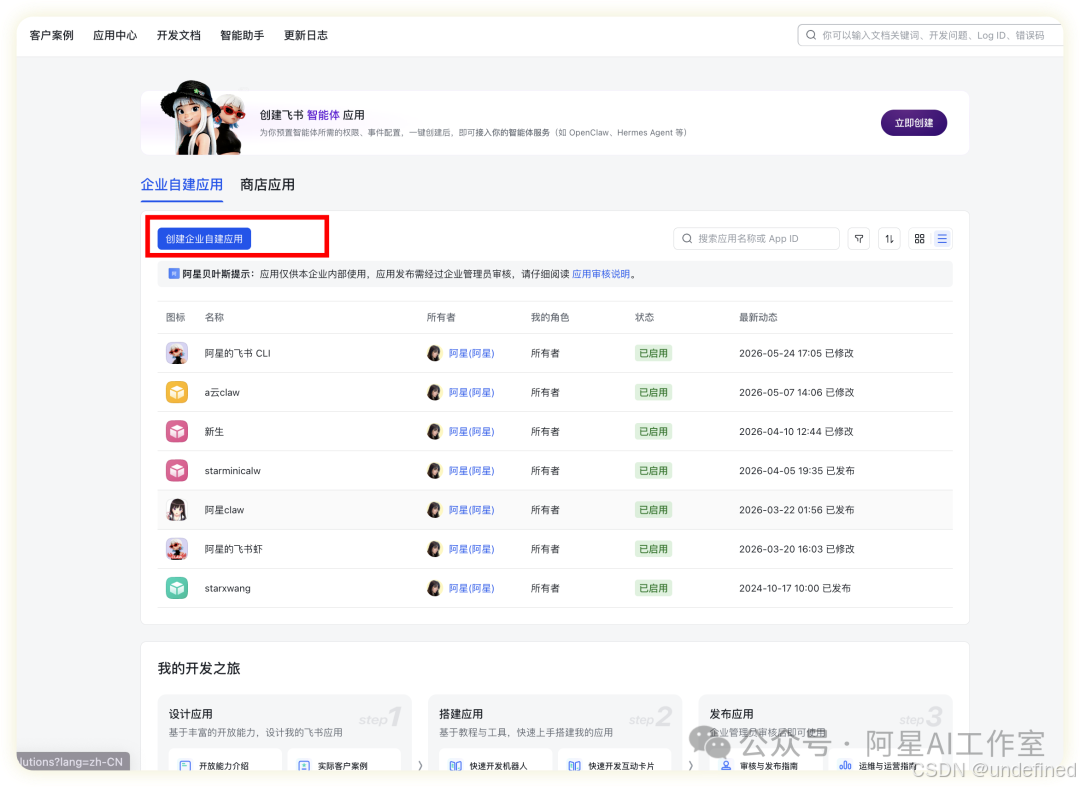This screenshot has width=1080, height=787.
Task: Switch to the 企业自建应用 tab
Action: pos(182,185)
